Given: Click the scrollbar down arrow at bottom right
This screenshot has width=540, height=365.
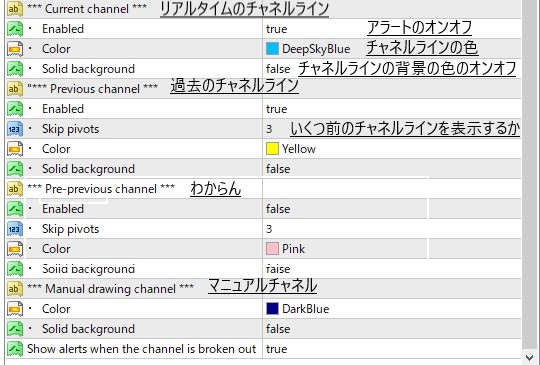Looking at the screenshot, I should (x=529, y=357).
